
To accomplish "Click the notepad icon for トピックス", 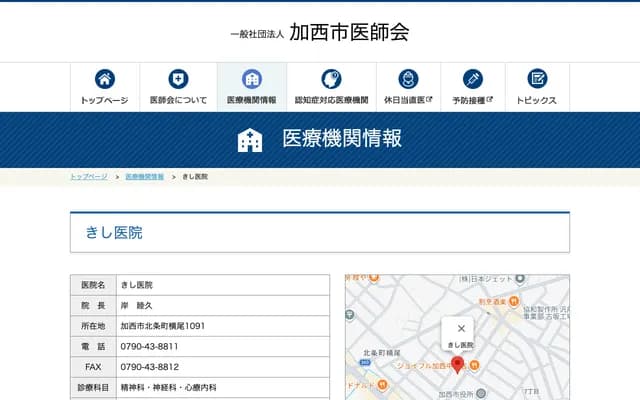I will click(x=537, y=79).
